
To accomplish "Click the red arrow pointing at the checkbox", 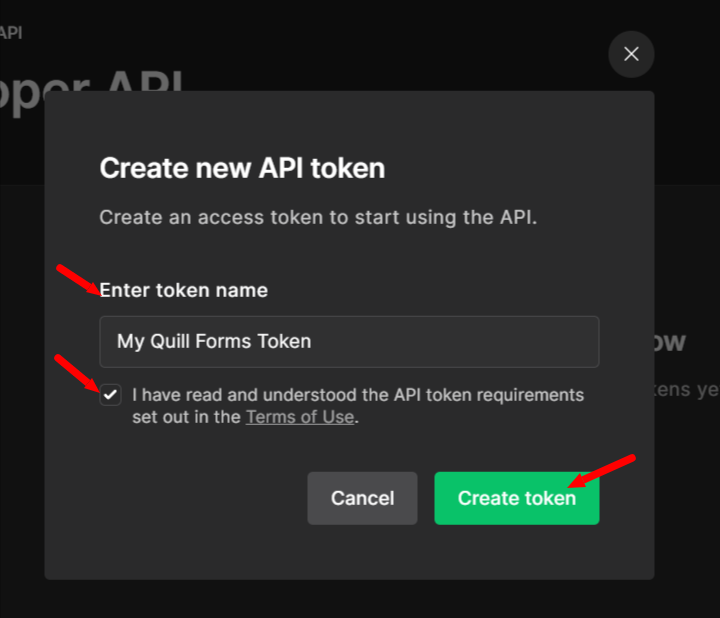I will point(76,373).
